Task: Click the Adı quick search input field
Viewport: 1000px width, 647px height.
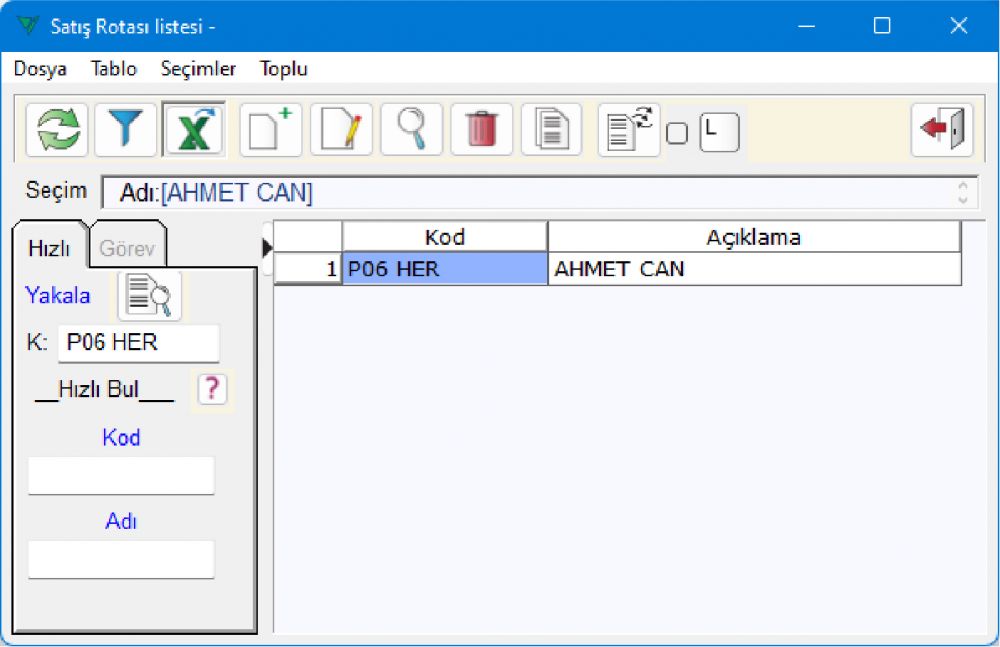Action: point(121,559)
